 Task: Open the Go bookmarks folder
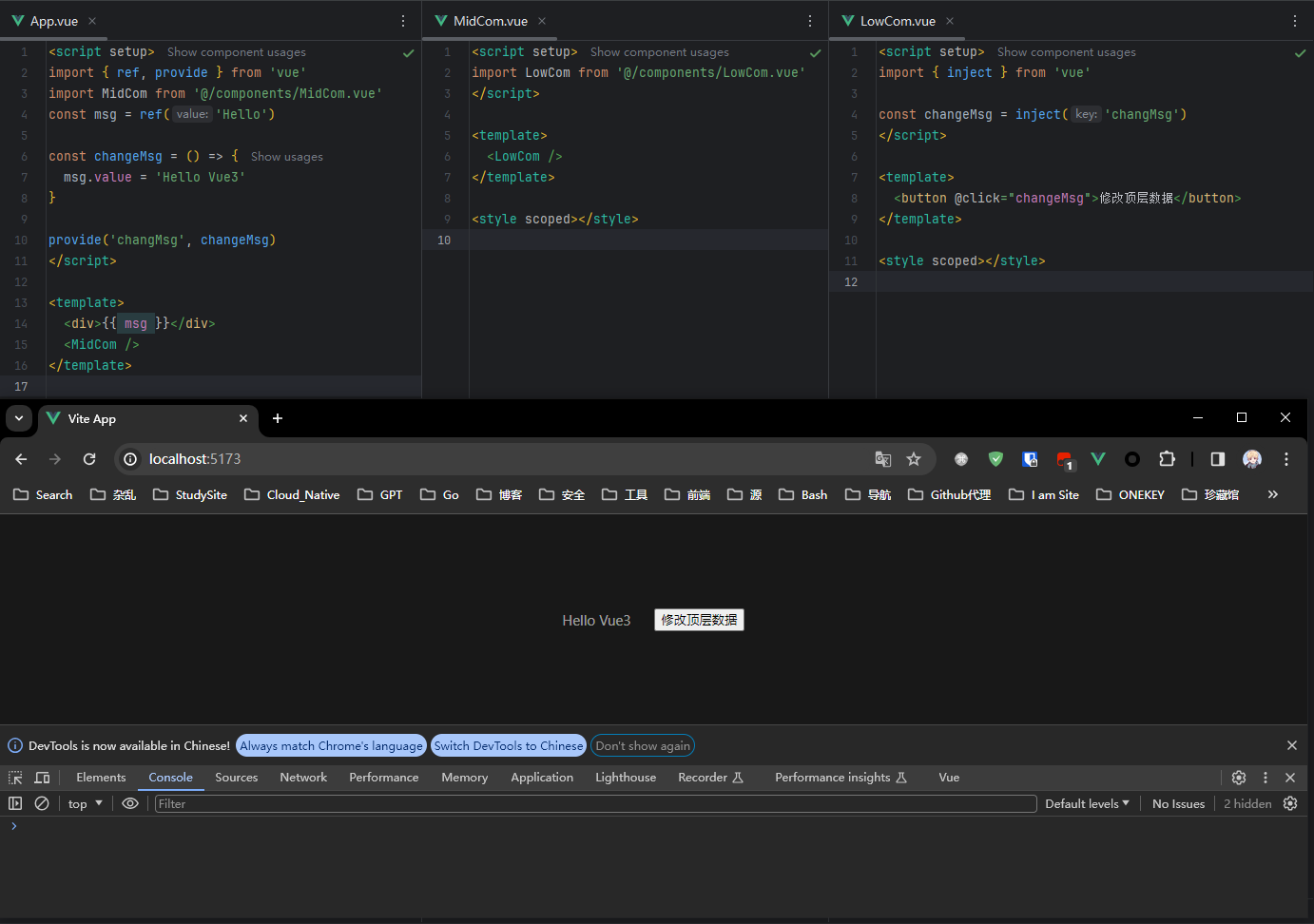coord(439,495)
